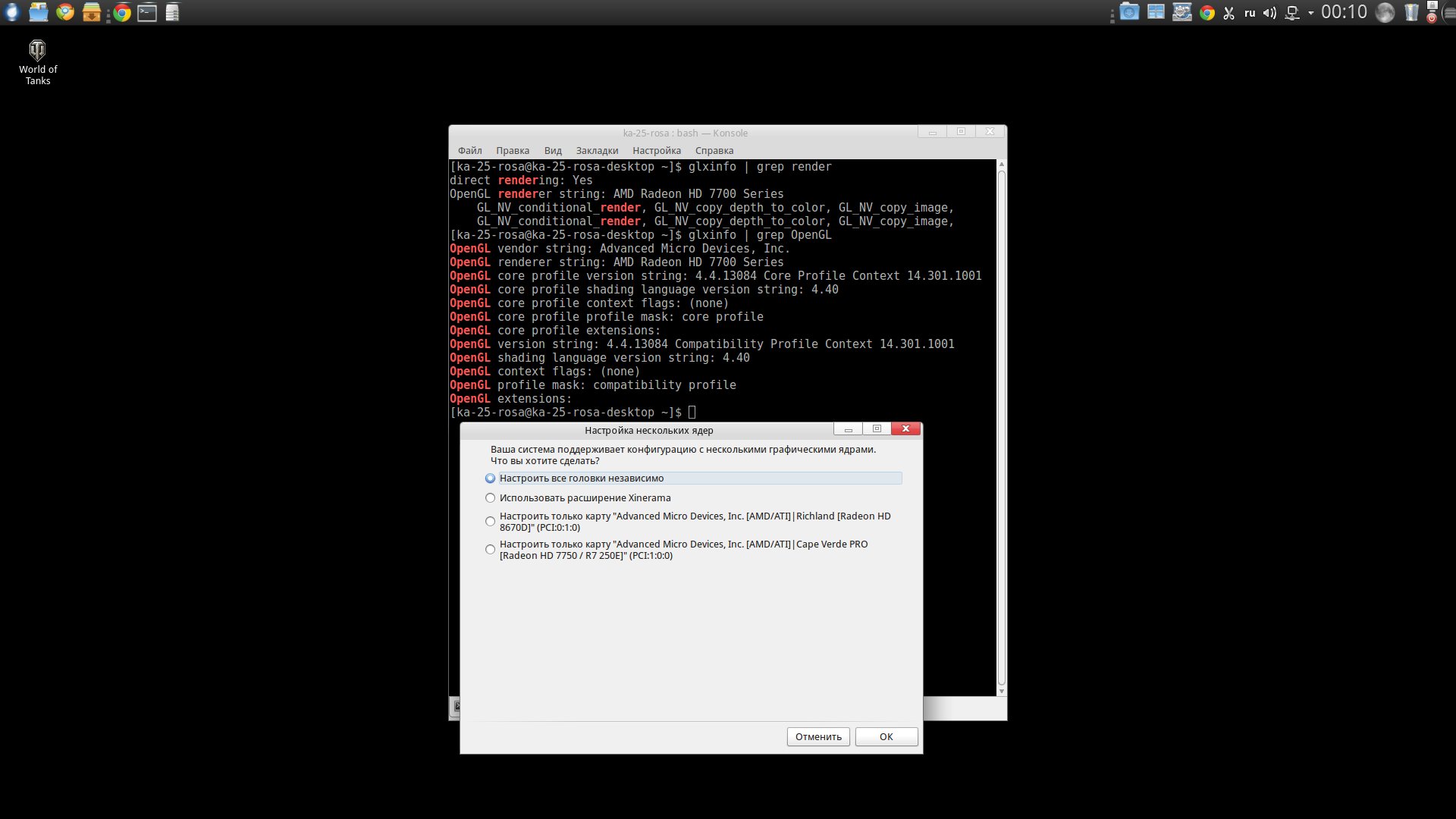Click the terminal icon in the taskbar
Image resolution: width=1456 pixels, height=819 pixels.
click(x=147, y=12)
